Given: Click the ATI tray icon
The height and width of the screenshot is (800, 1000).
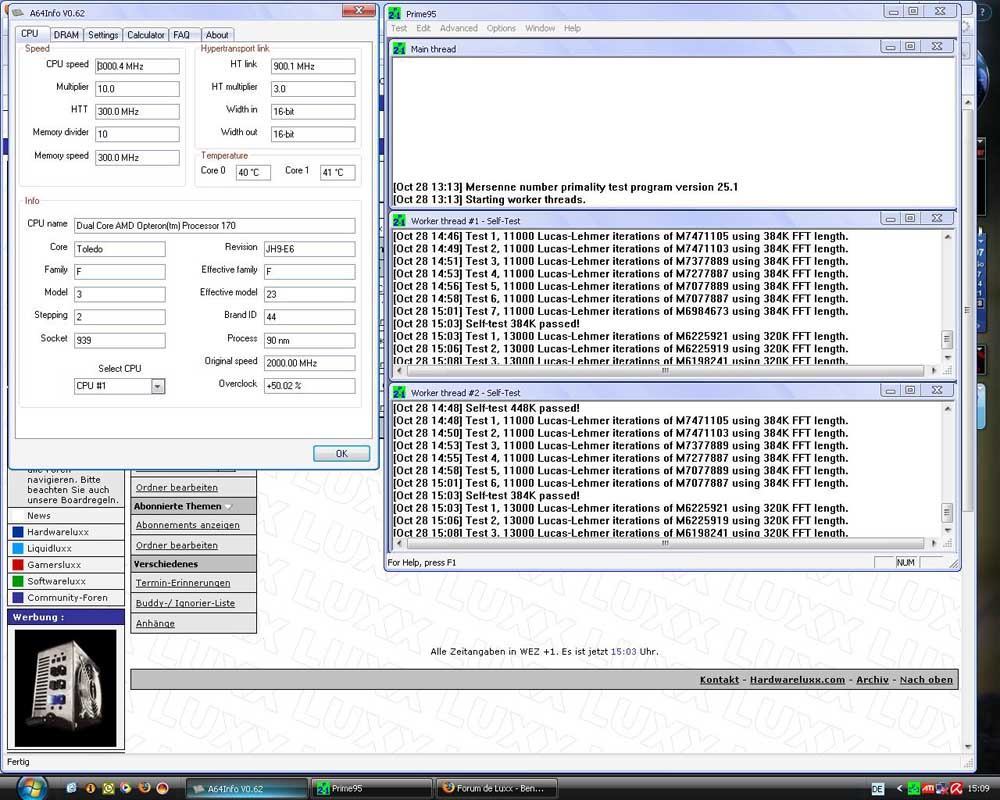Looking at the screenshot, I should (928, 789).
